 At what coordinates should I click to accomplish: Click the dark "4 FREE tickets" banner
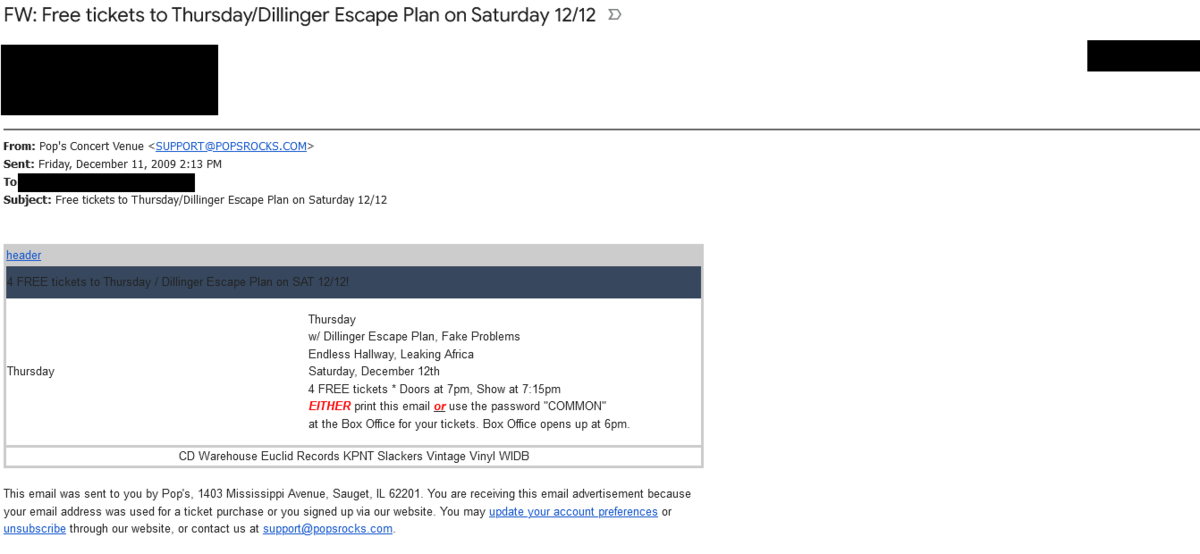[x=353, y=282]
